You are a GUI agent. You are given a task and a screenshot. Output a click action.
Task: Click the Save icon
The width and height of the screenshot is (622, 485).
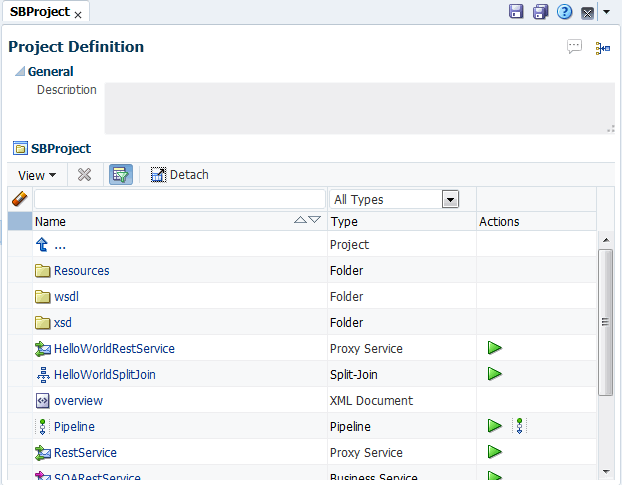click(516, 12)
